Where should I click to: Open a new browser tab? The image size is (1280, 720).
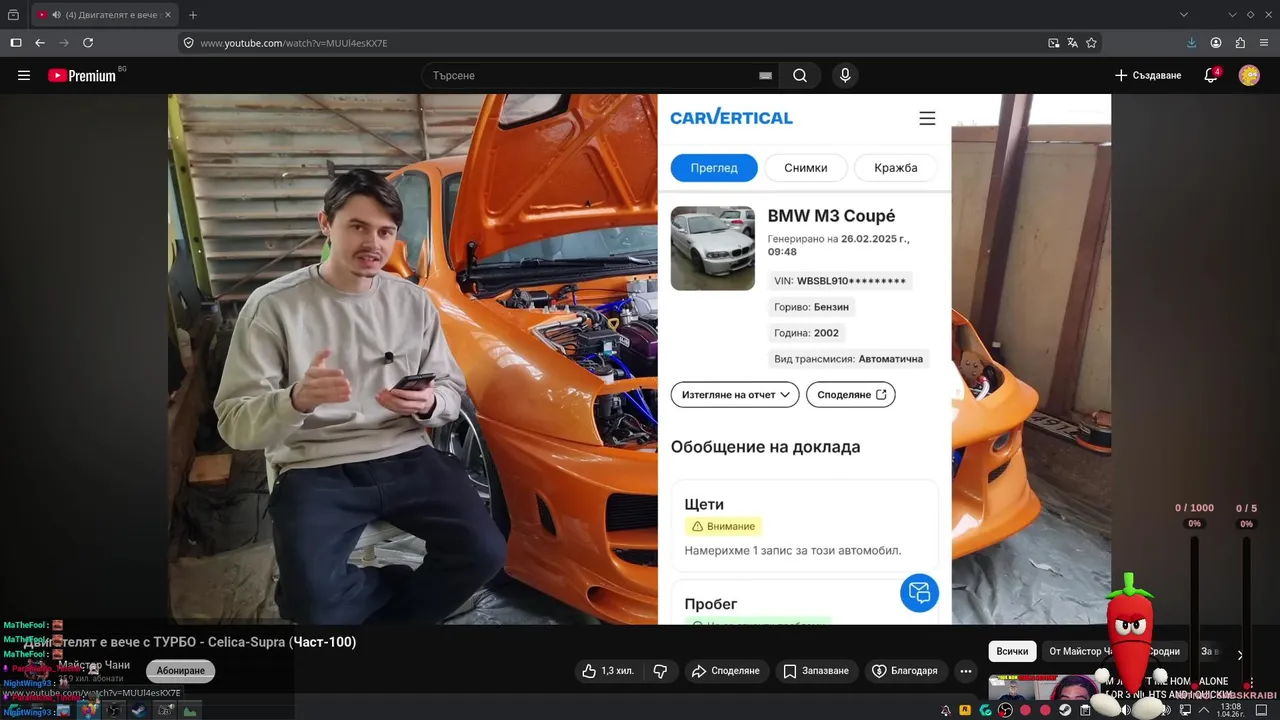point(193,15)
